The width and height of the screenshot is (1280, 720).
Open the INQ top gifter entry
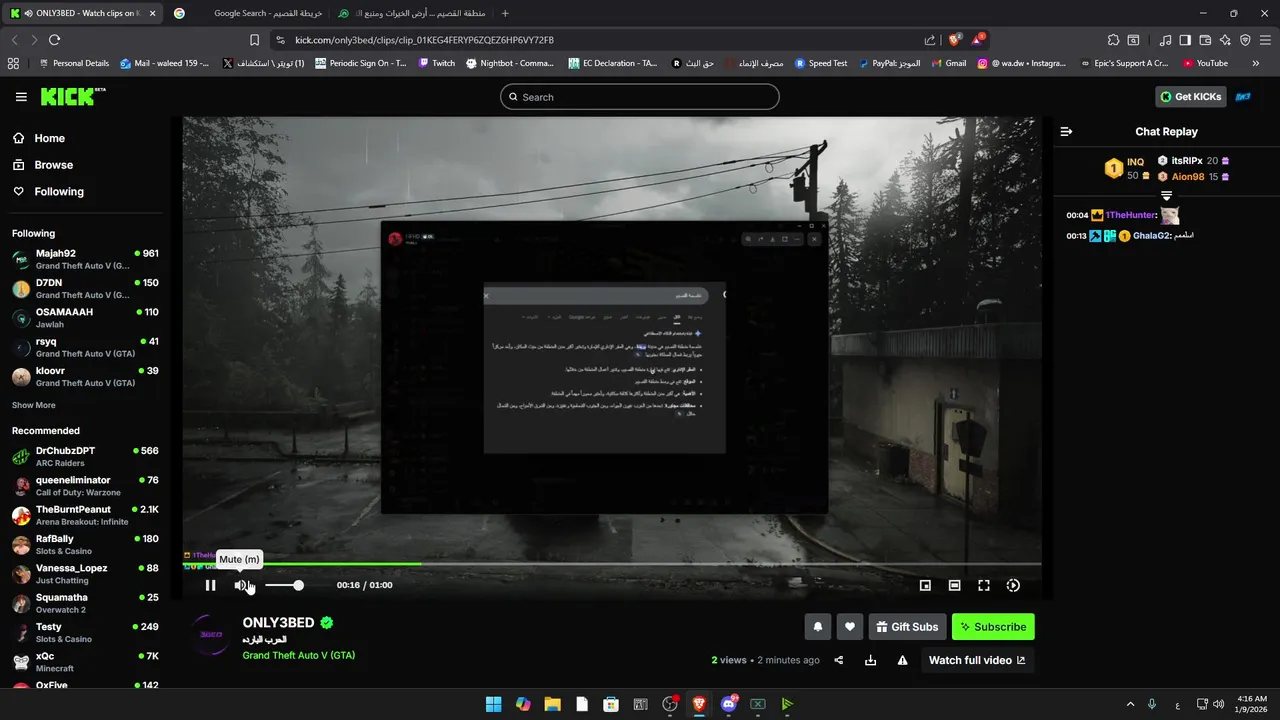click(x=1126, y=168)
